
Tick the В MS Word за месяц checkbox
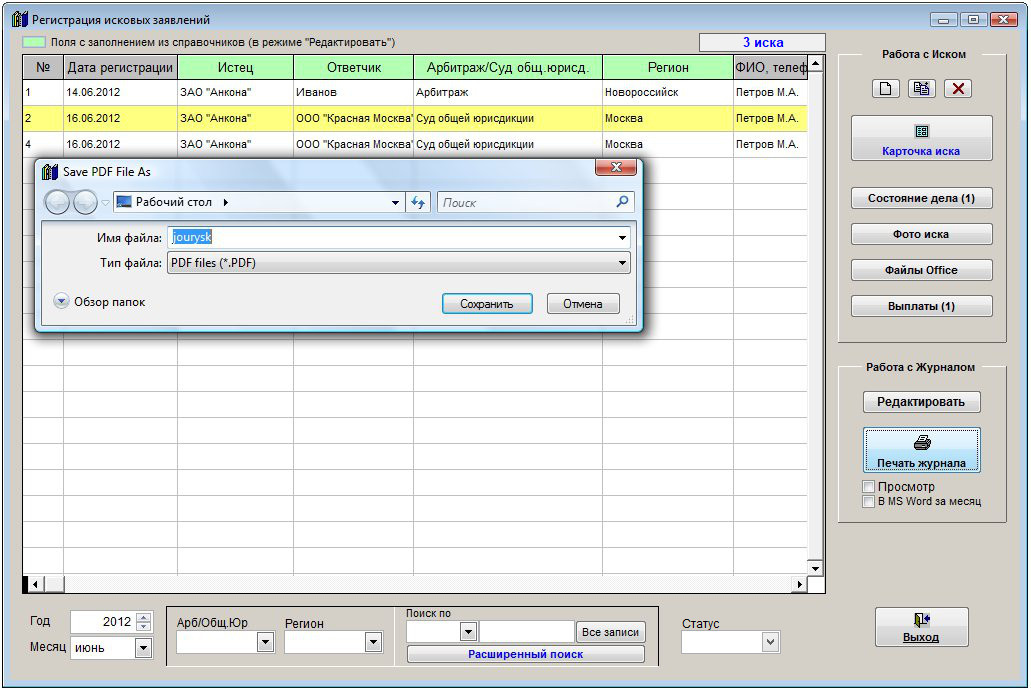(x=869, y=501)
